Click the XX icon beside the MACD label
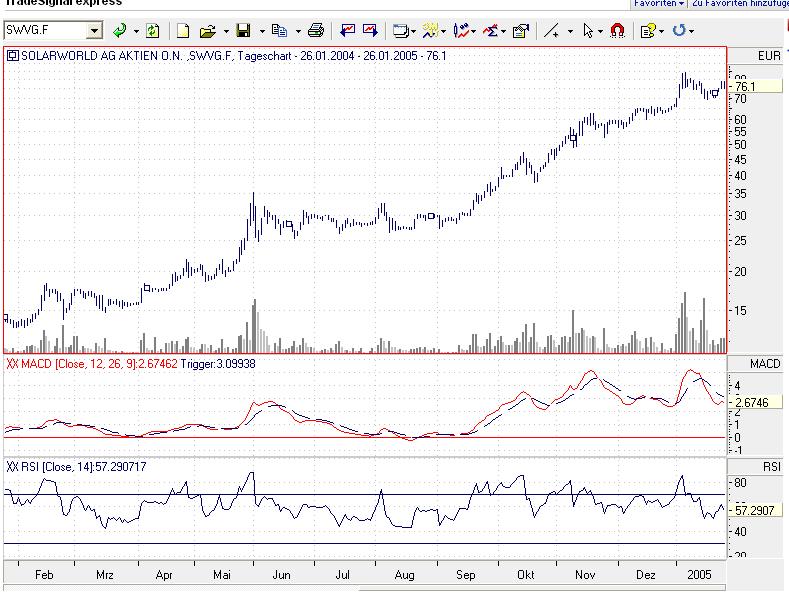This screenshot has height=595, width=789. pyautogui.click(x=13, y=363)
